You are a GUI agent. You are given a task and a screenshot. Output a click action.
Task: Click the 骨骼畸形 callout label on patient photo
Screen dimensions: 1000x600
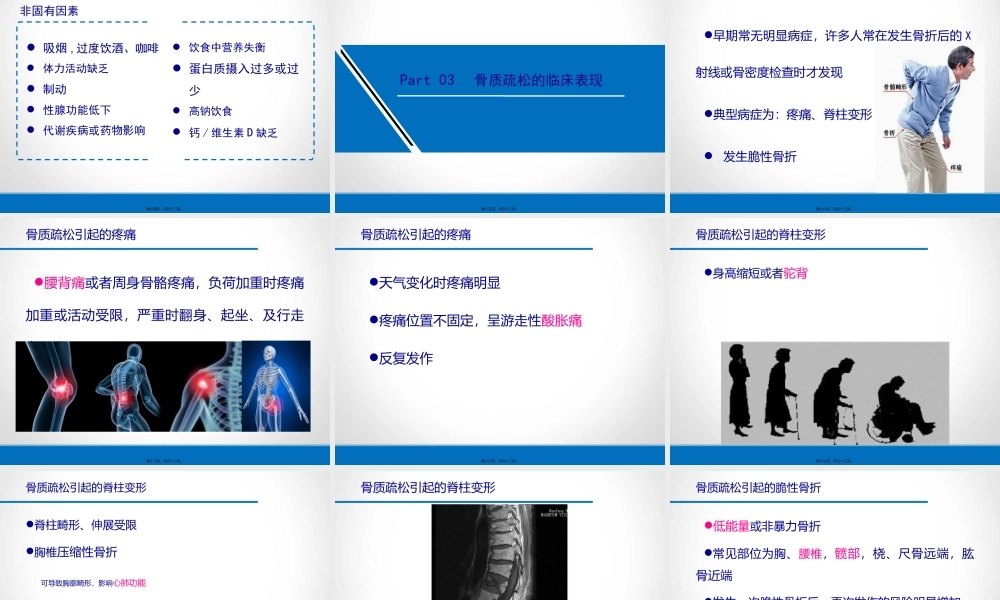895,86
